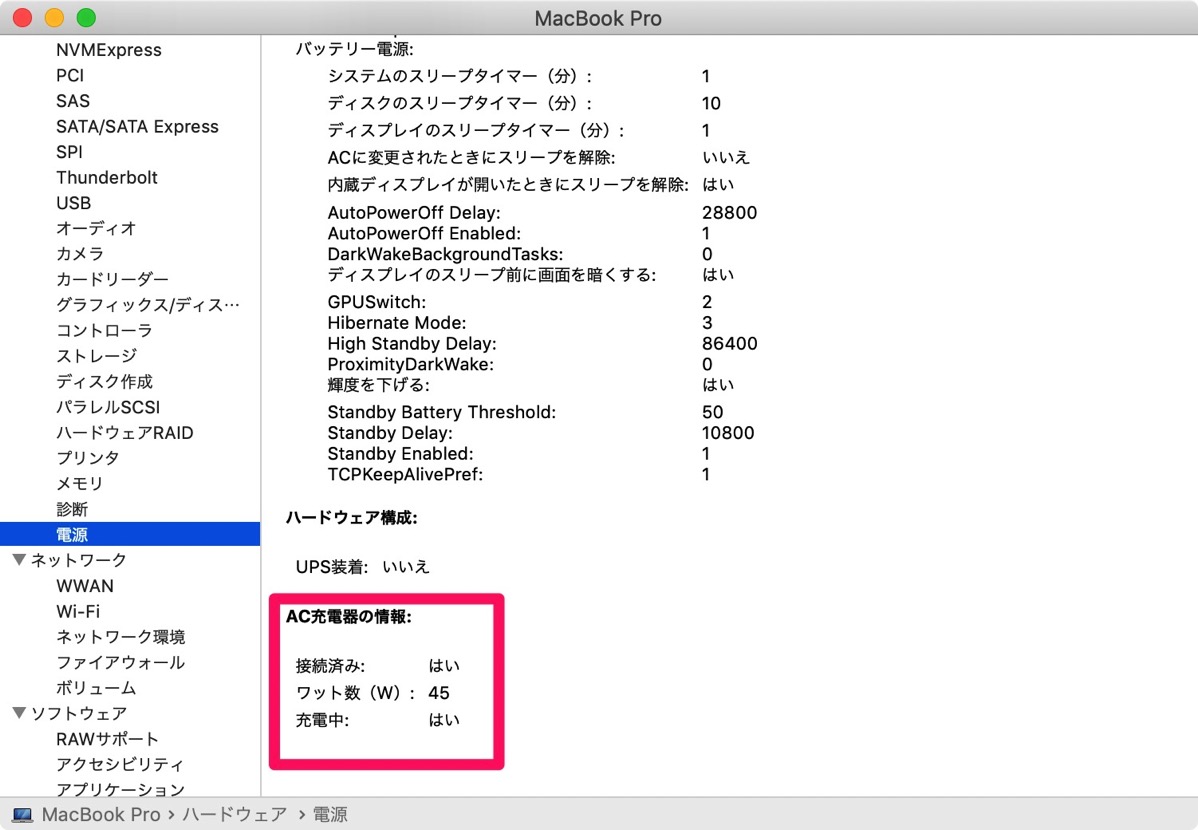Select the ソフトウェア category label

[79, 713]
